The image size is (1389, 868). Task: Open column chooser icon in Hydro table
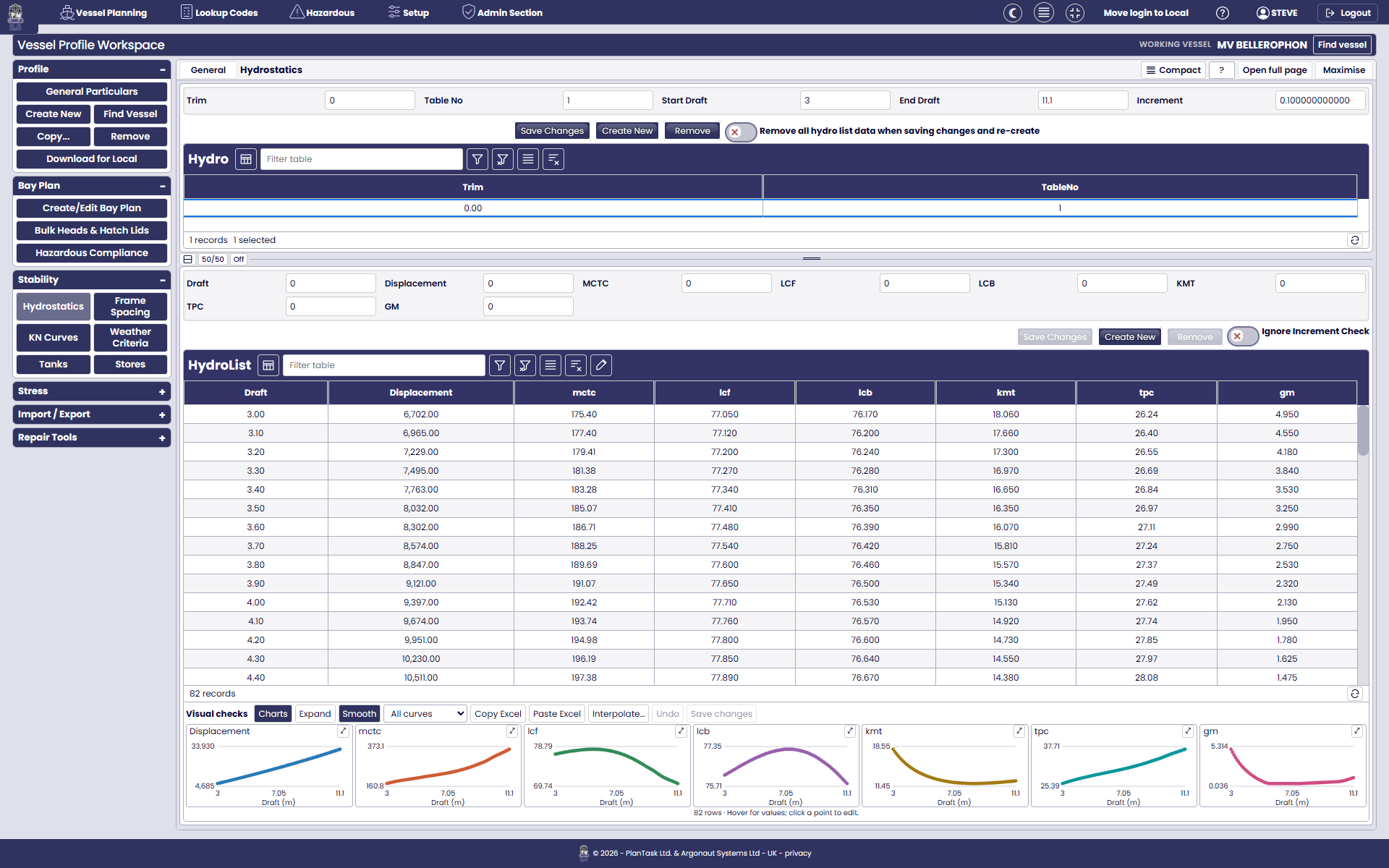click(246, 159)
